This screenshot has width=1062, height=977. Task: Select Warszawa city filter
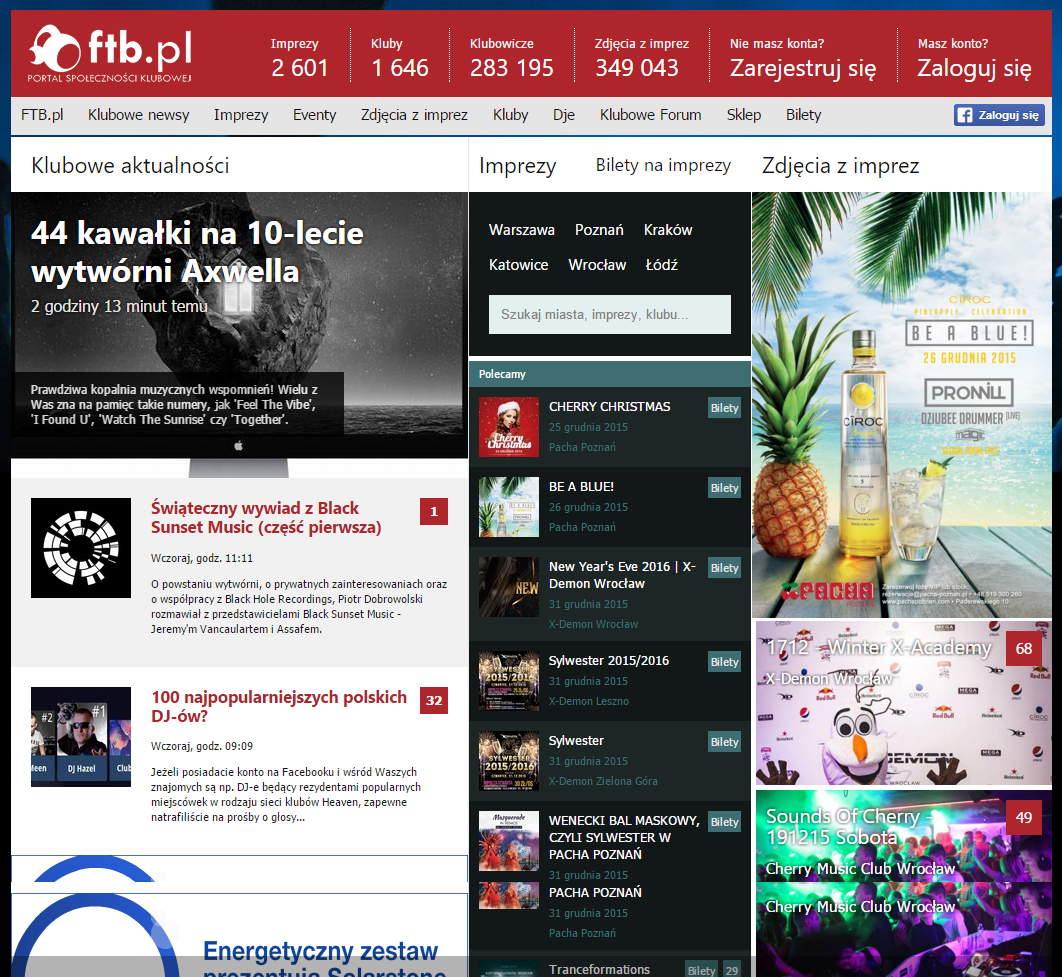[x=521, y=230]
